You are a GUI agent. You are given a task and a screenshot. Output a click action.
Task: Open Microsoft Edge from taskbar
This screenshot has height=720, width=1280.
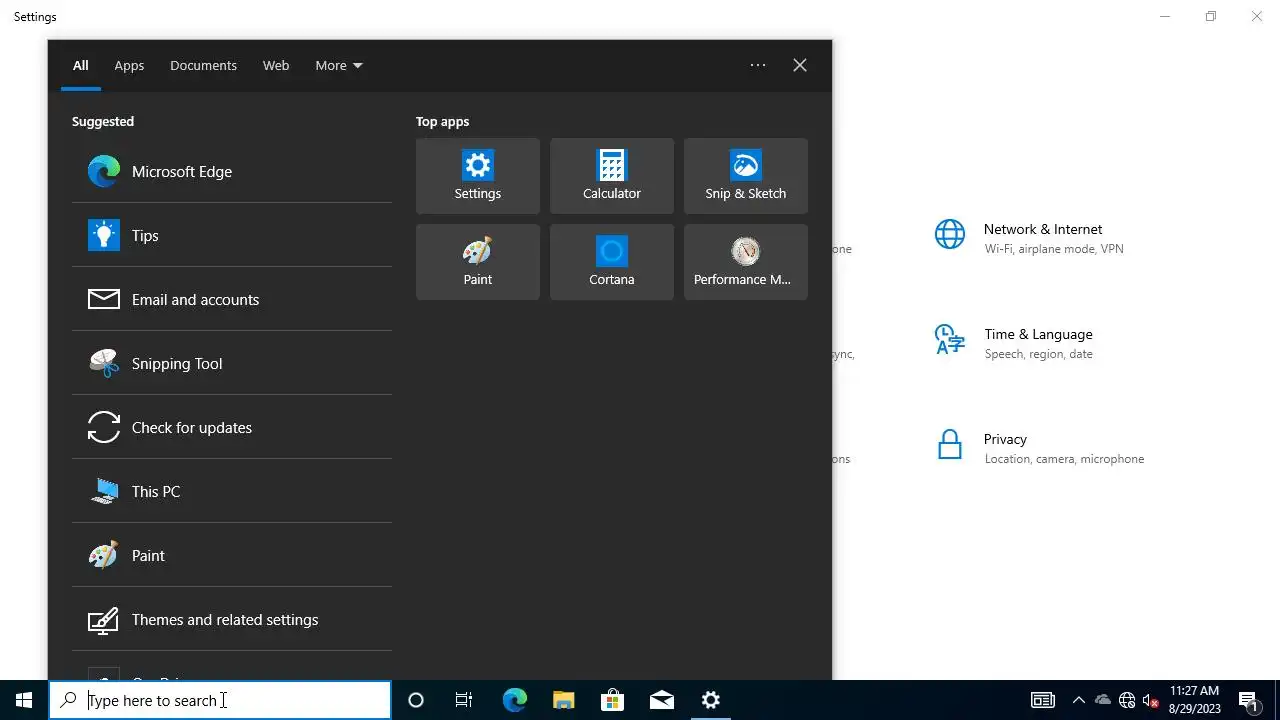tap(514, 700)
